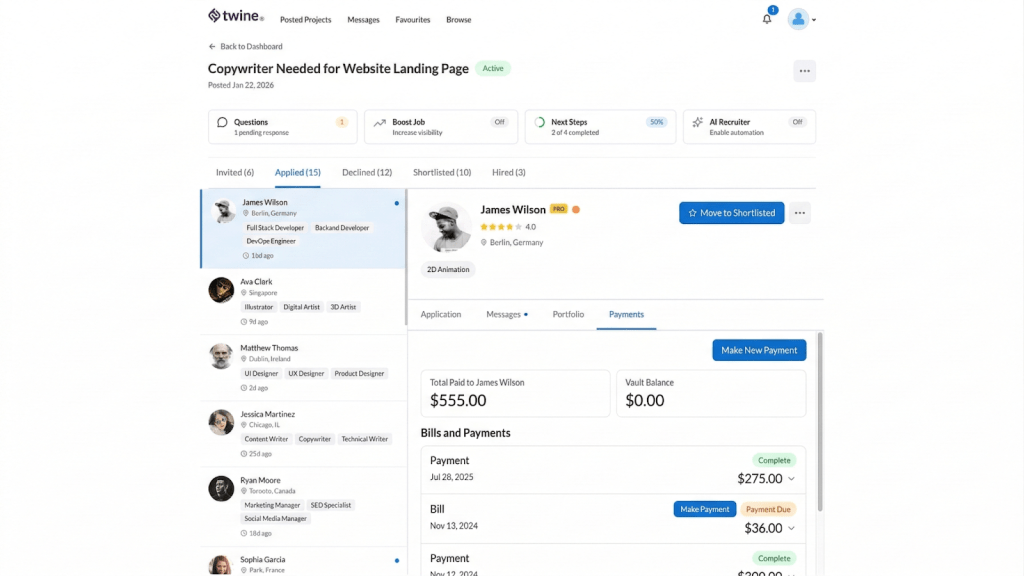Click Move to Shortlisted button
Image resolution: width=1024 pixels, height=576 pixels.
(731, 213)
